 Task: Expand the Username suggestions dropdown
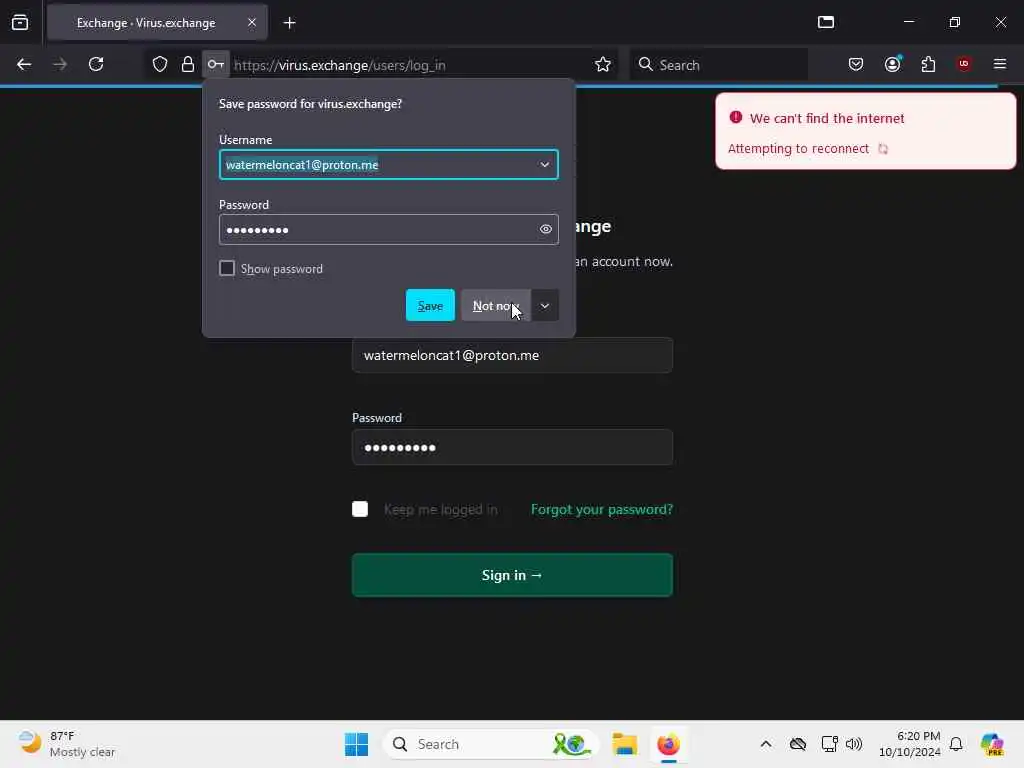click(x=545, y=165)
